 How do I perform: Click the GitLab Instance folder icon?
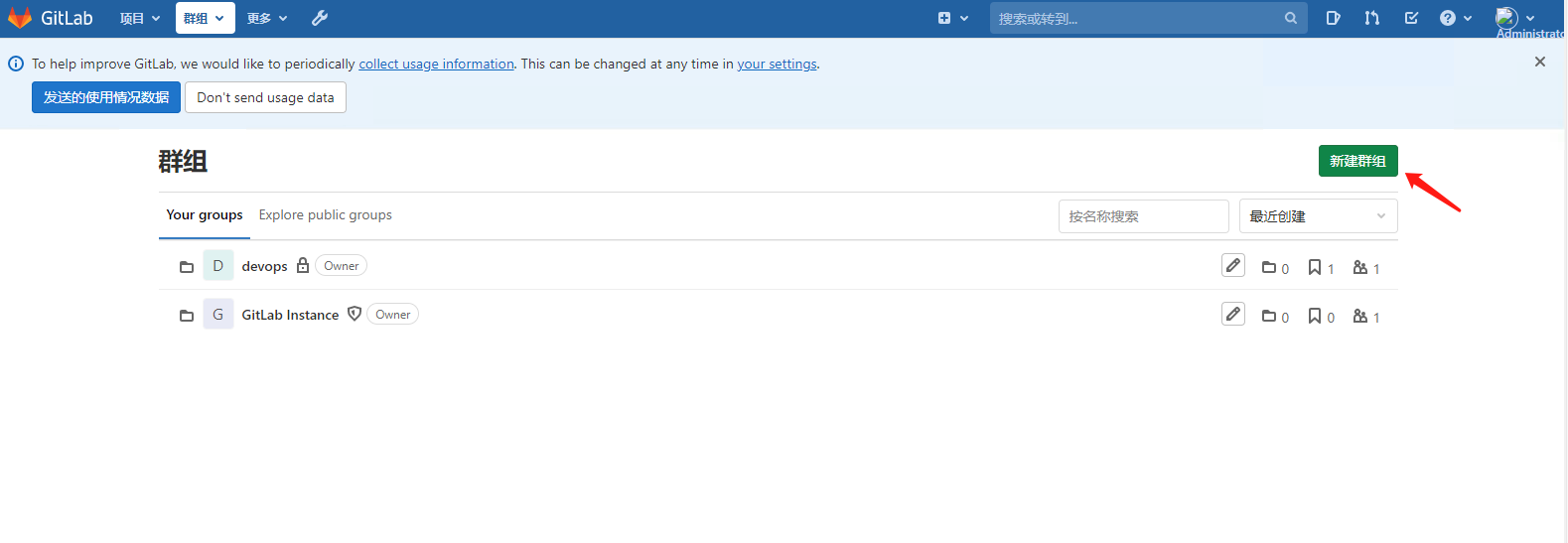pyautogui.click(x=187, y=316)
